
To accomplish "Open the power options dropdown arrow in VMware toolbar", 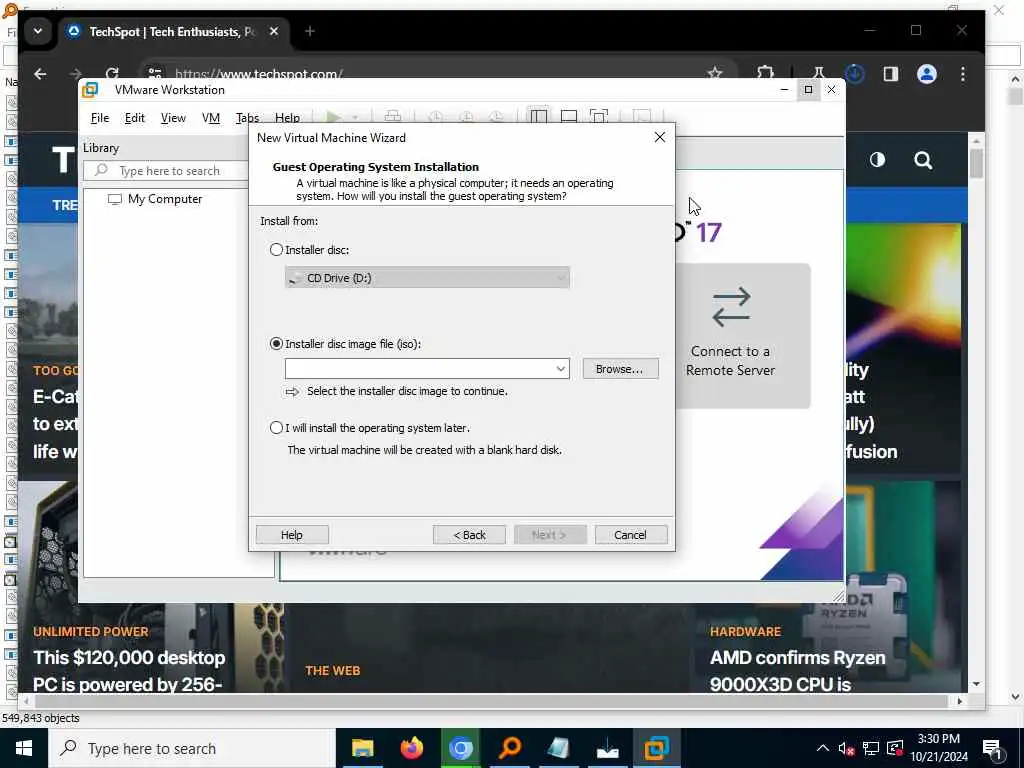I will tap(355, 118).
